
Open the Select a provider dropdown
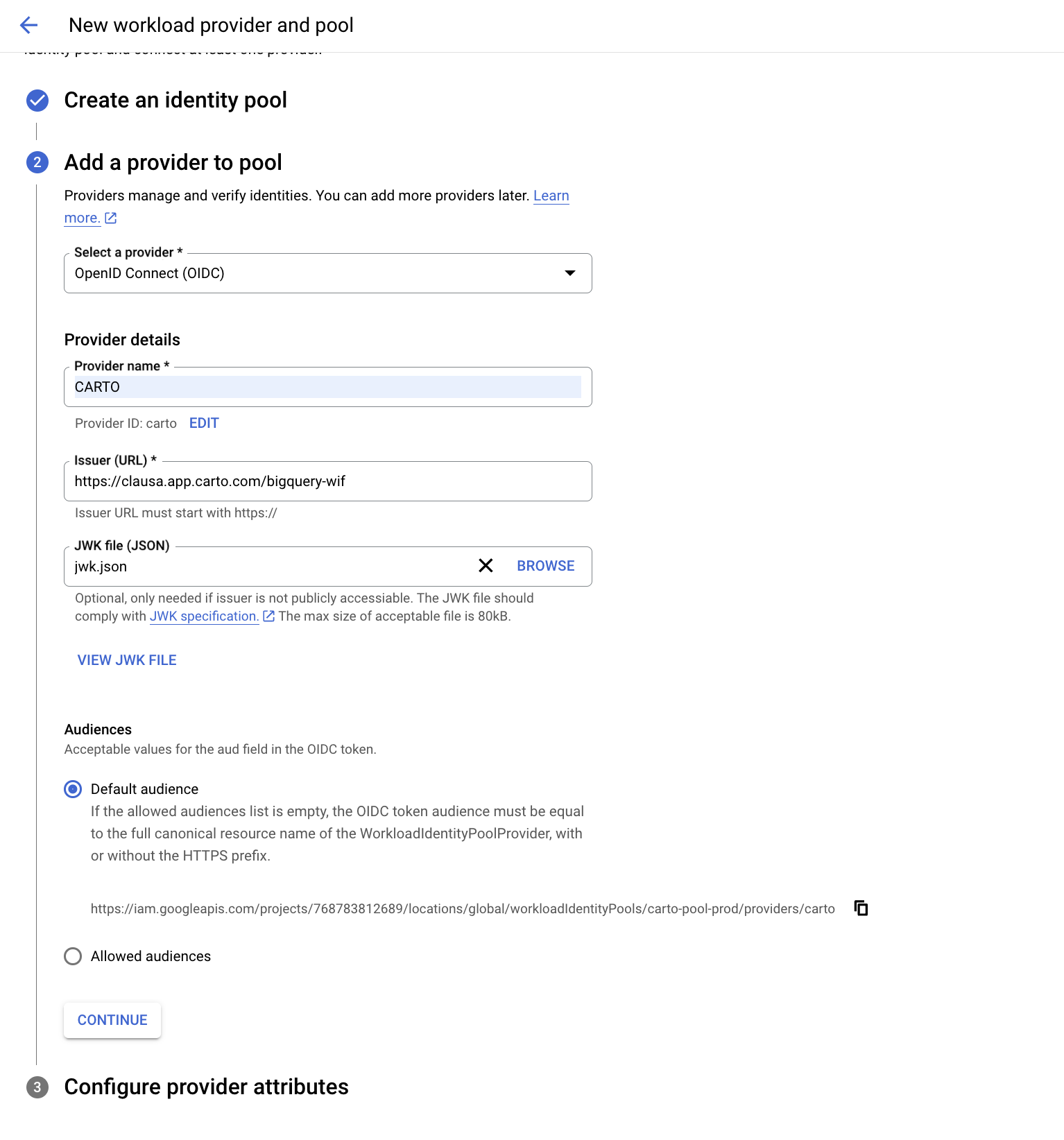(x=327, y=273)
